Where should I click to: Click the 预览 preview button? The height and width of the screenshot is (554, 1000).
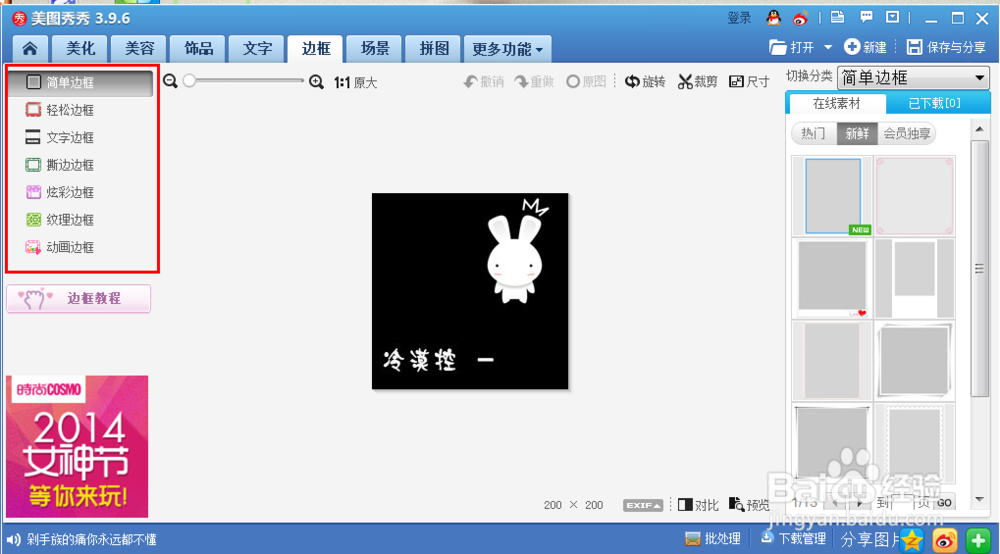(x=749, y=505)
